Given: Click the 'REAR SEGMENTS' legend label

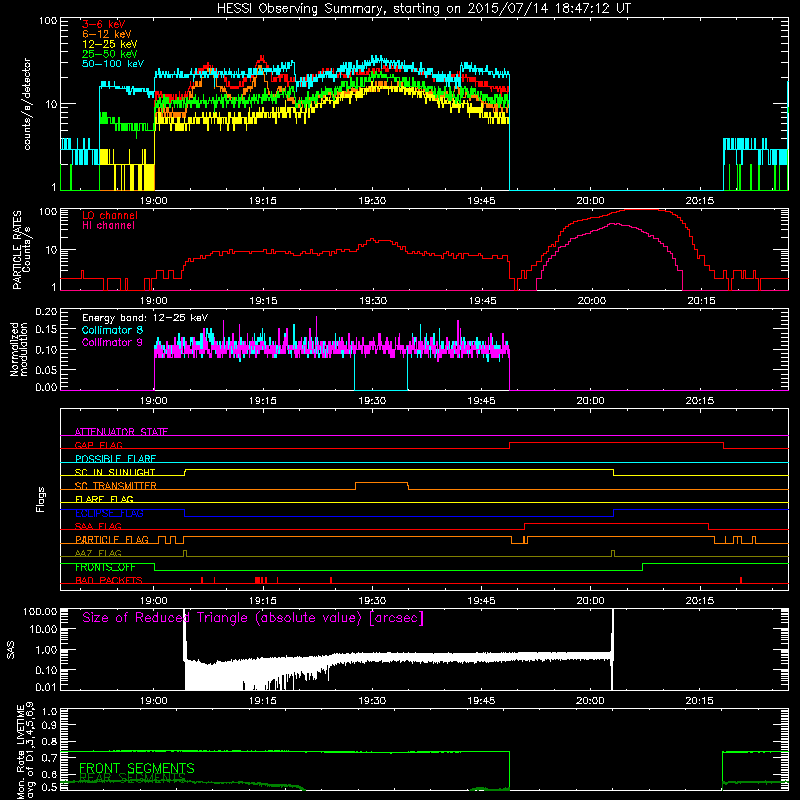Looking at the screenshot, I should coord(133,778).
